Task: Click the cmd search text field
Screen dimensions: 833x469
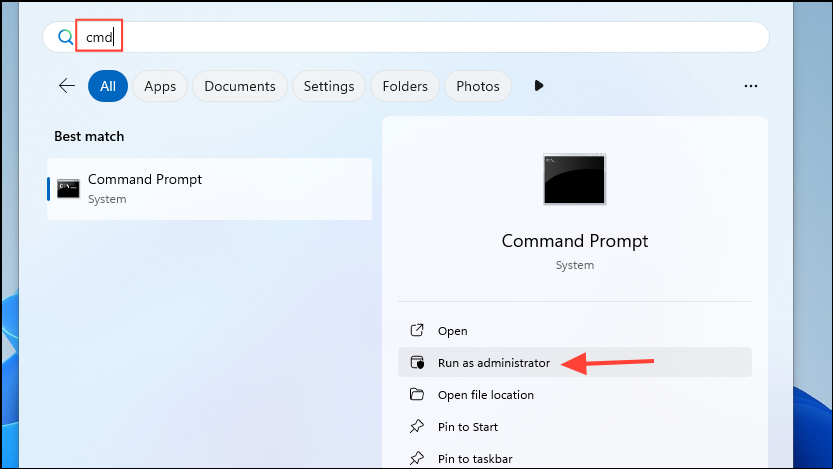Action: (x=406, y=37)
